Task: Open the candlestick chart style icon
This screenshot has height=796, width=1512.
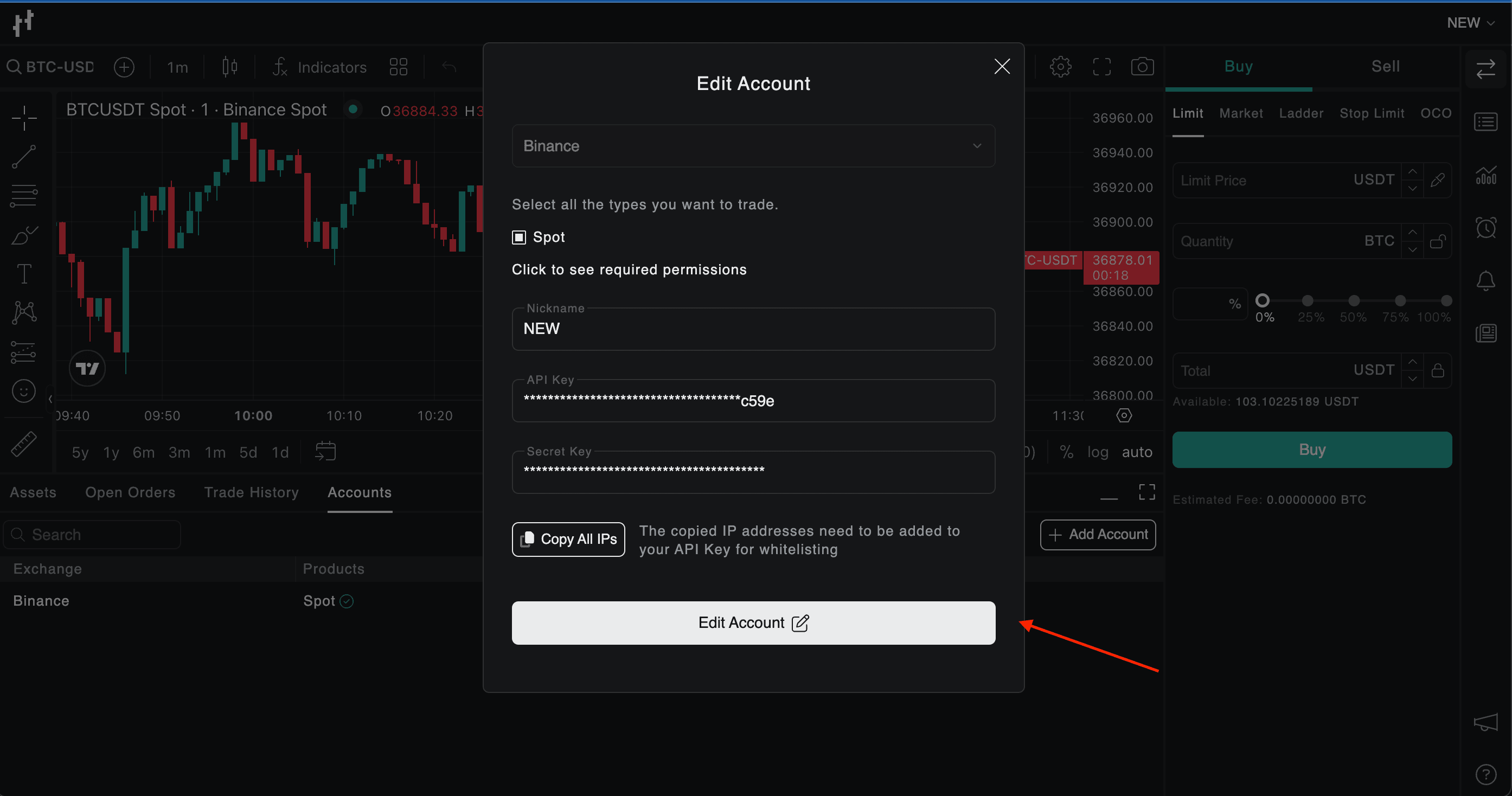Action: pos(230,67)
